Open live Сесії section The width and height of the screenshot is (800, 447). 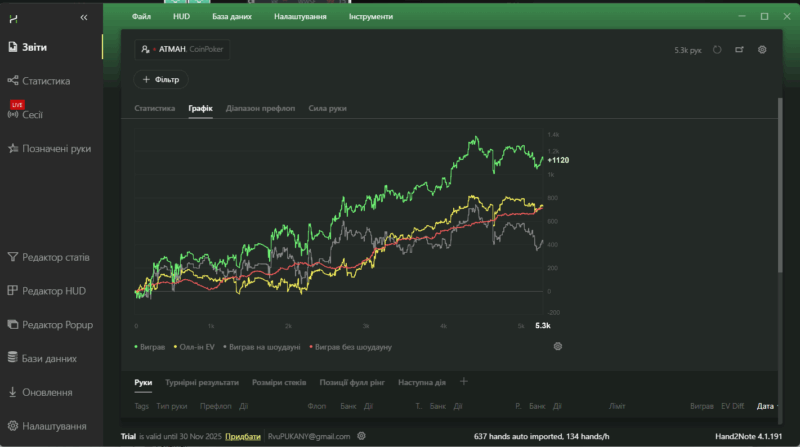tap(32, 115)
